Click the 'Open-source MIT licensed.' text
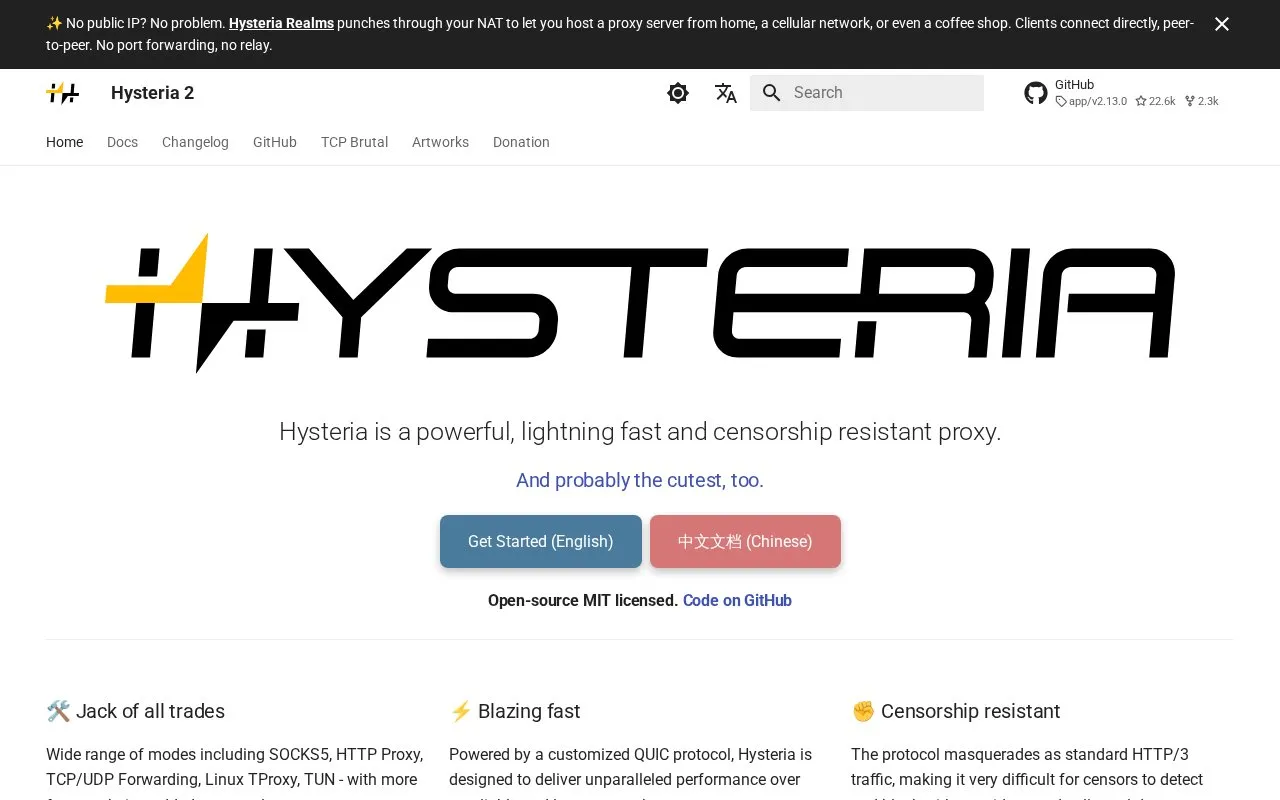 [583, 600]
